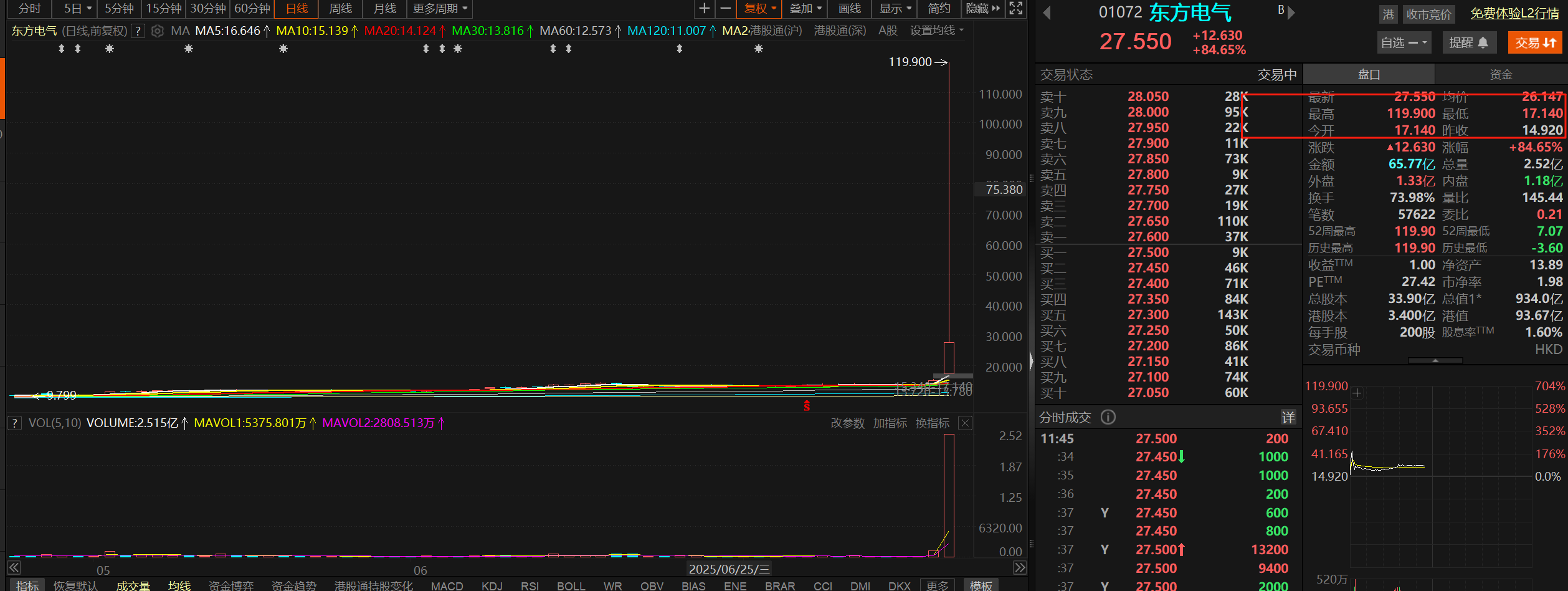
Task: Click 改参数 to edit parameters
Action: tap(847, 423)
